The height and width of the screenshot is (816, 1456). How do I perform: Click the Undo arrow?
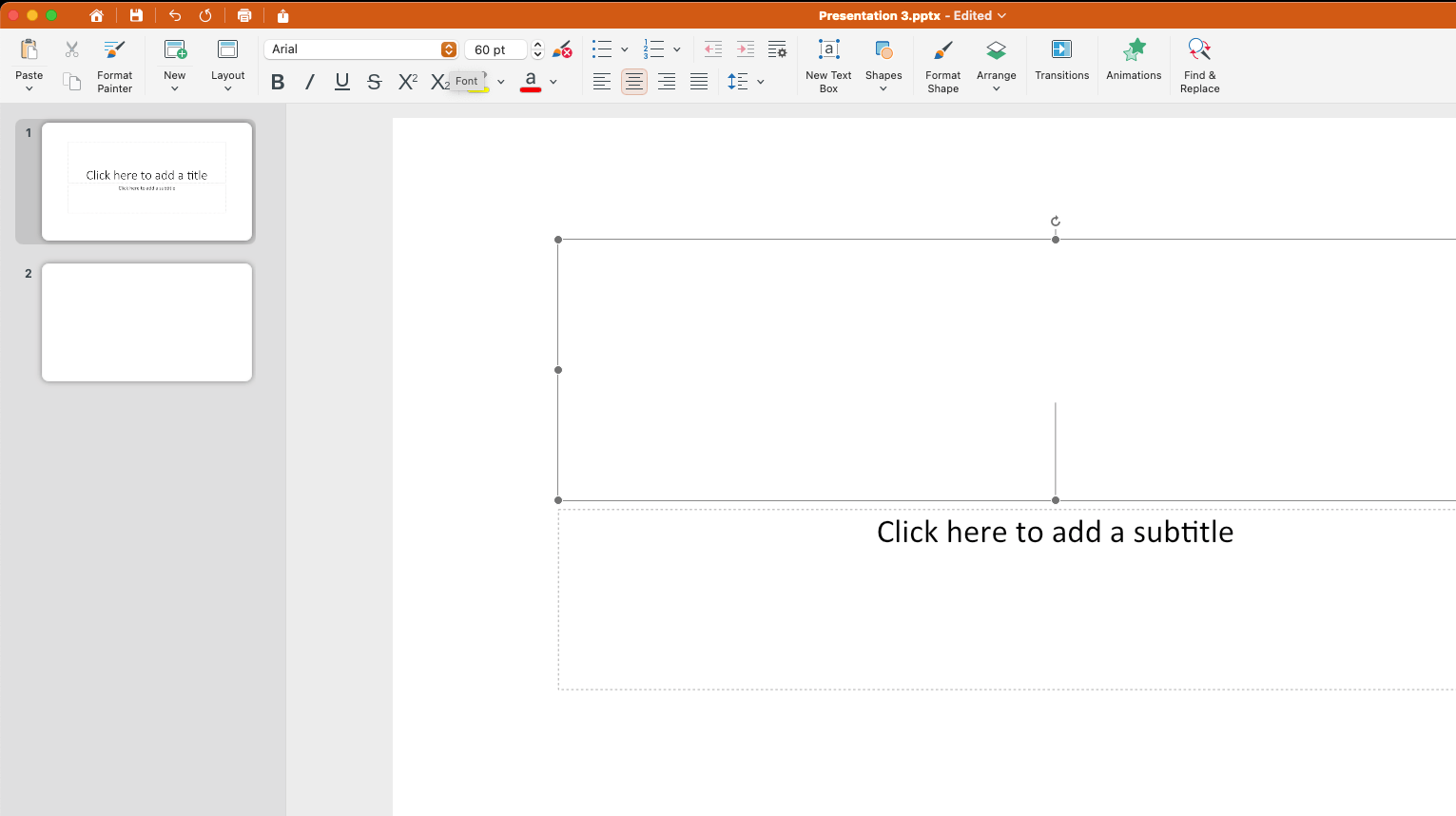point(175,15)
